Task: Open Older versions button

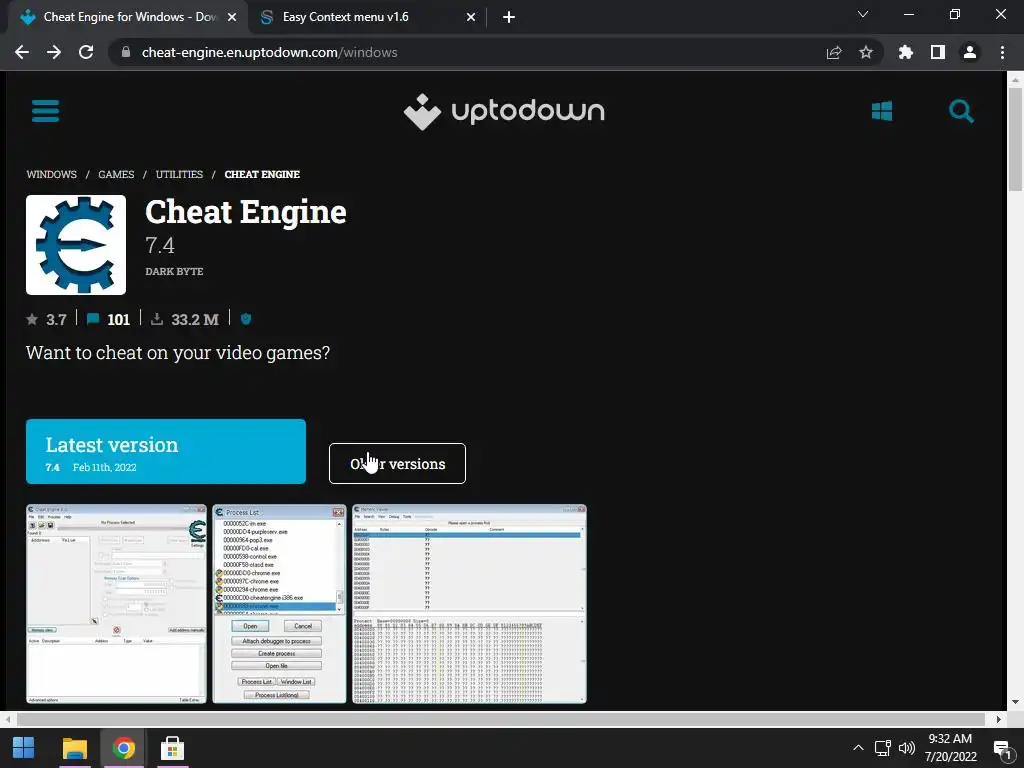Action: pyautogui.click(x=397, y=464)
